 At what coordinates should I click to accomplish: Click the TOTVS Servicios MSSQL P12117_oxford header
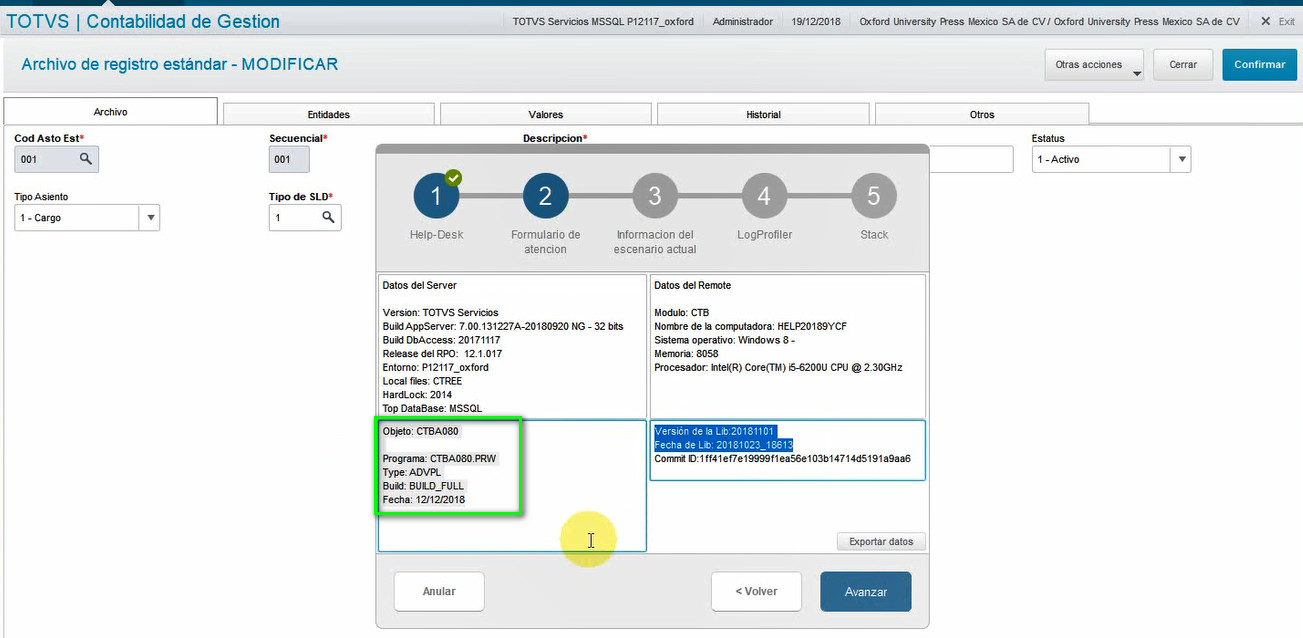603,21
